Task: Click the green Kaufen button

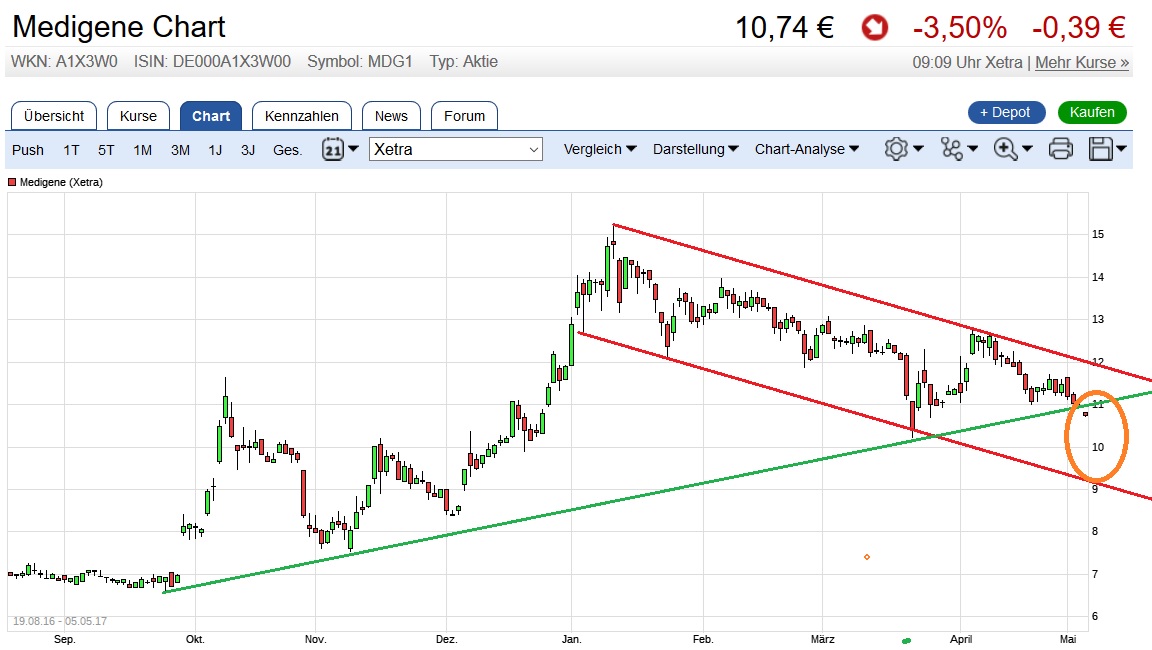Action: (x=1092, y=112)
